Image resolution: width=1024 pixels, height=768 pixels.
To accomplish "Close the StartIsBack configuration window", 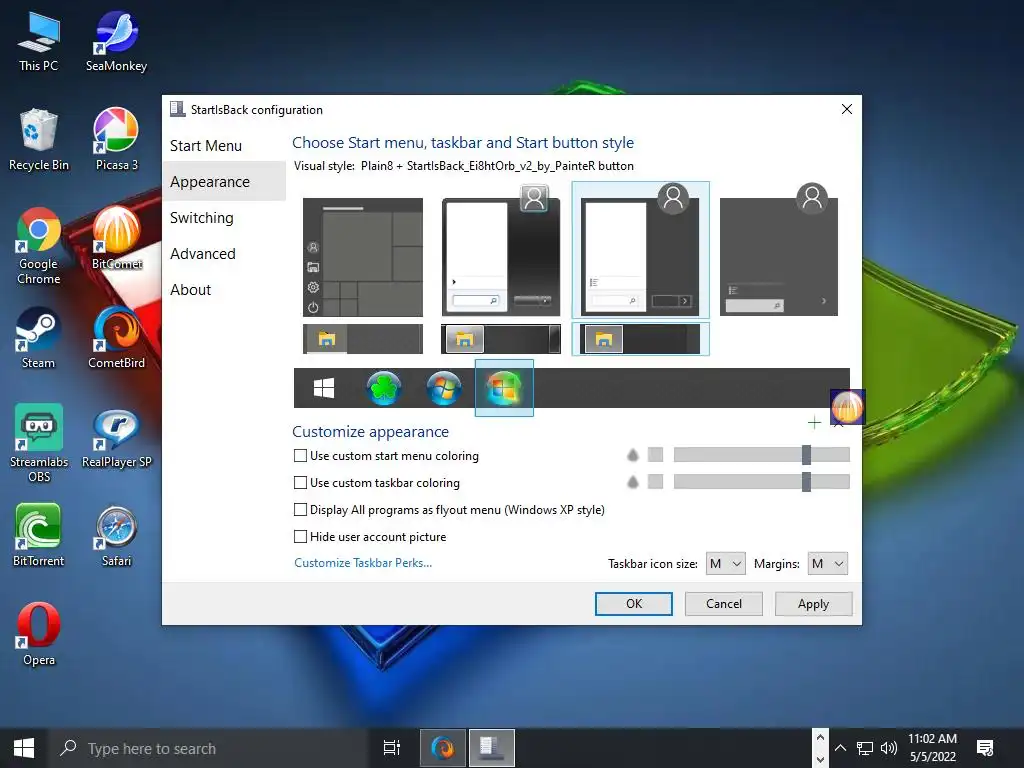I will 846,109.
